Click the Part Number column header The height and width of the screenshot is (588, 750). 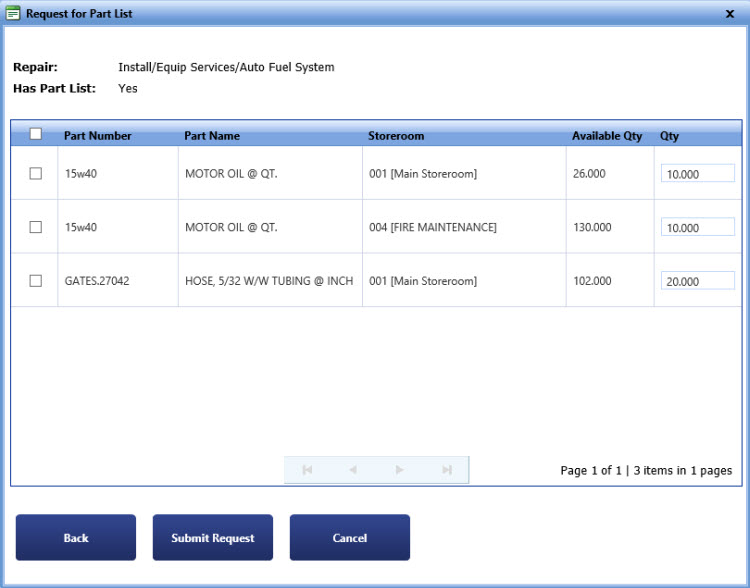[x=98, y=136]
